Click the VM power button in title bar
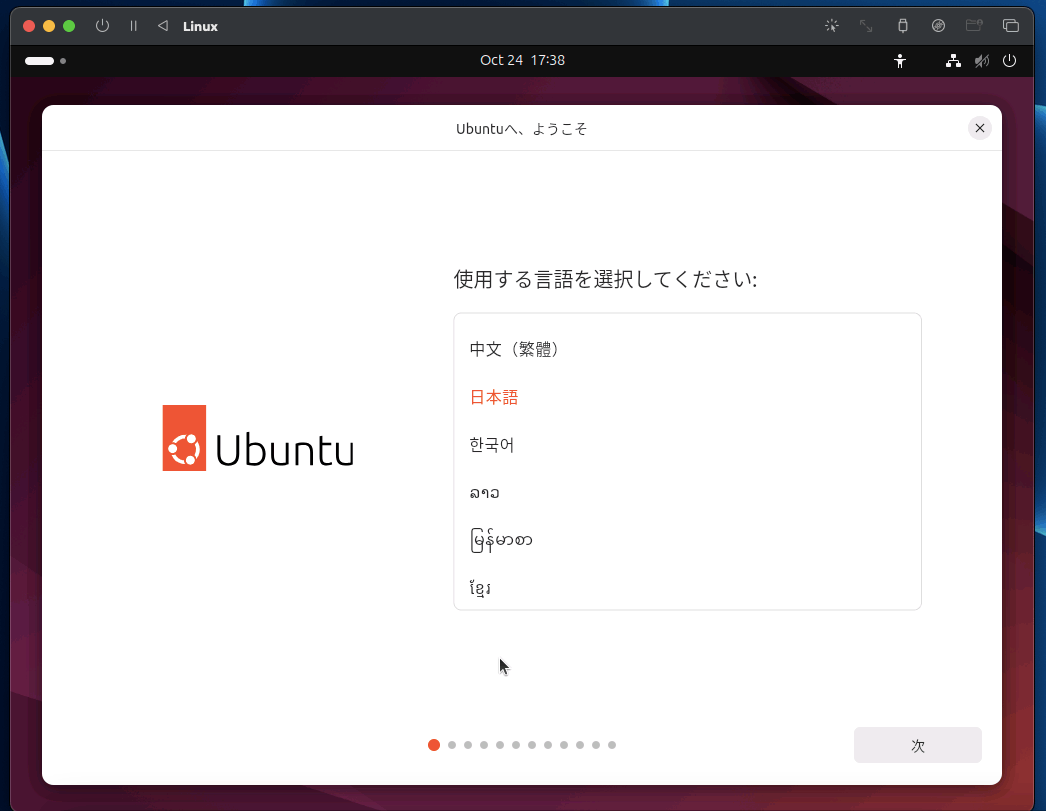The image size is (1046, 811). [102, 26]
